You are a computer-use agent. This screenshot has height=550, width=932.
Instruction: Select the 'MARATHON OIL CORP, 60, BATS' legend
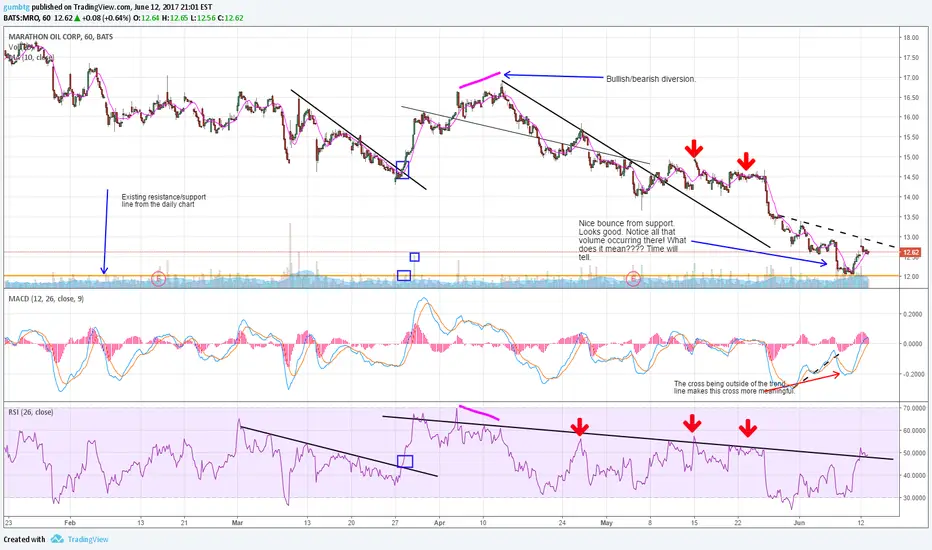coord(61,37)
